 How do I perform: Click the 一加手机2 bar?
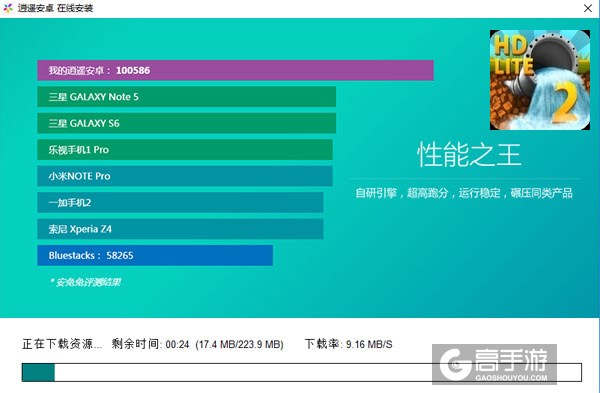(x=180, y=202)
